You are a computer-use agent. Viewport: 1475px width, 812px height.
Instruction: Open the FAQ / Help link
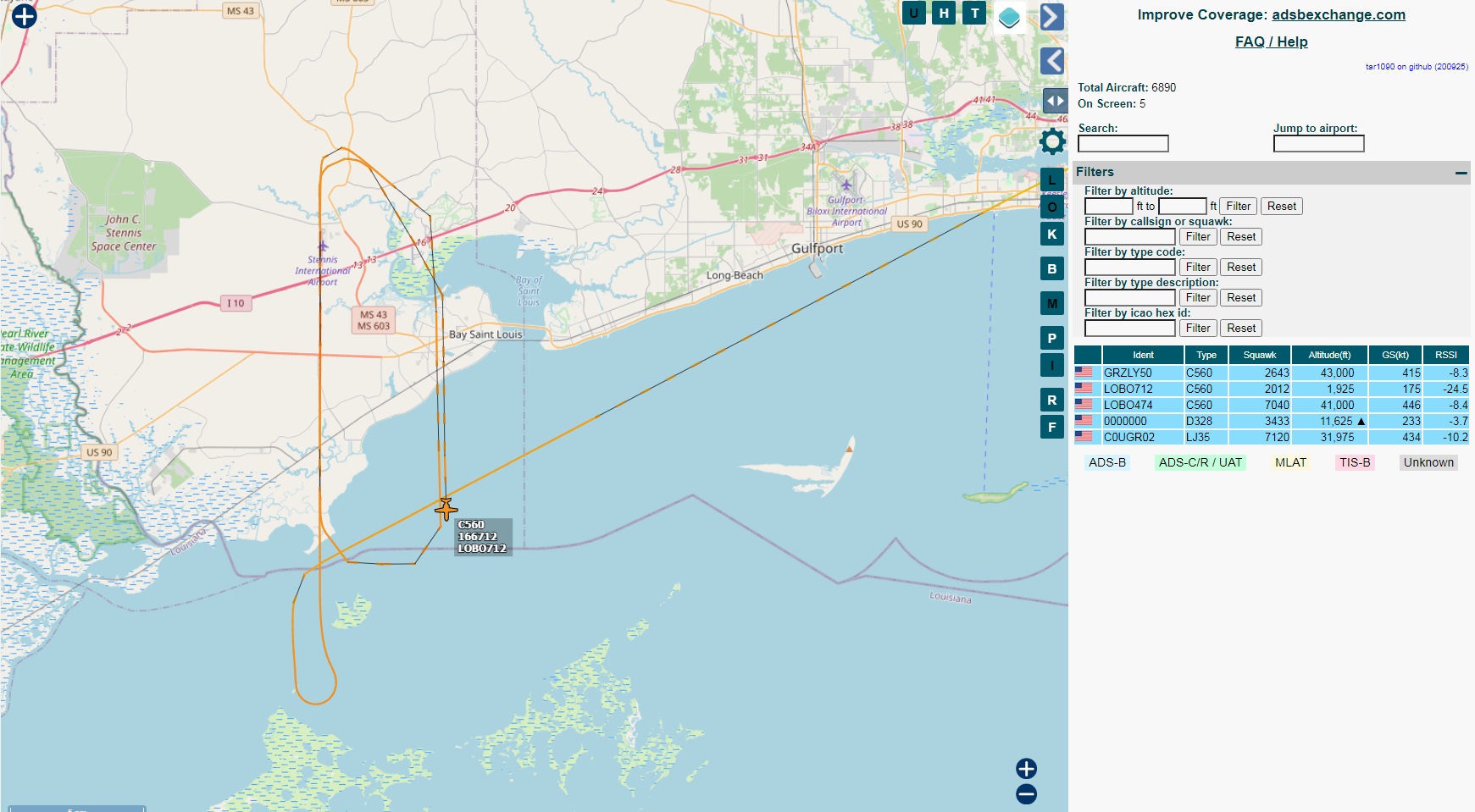tap(1271, 41)
